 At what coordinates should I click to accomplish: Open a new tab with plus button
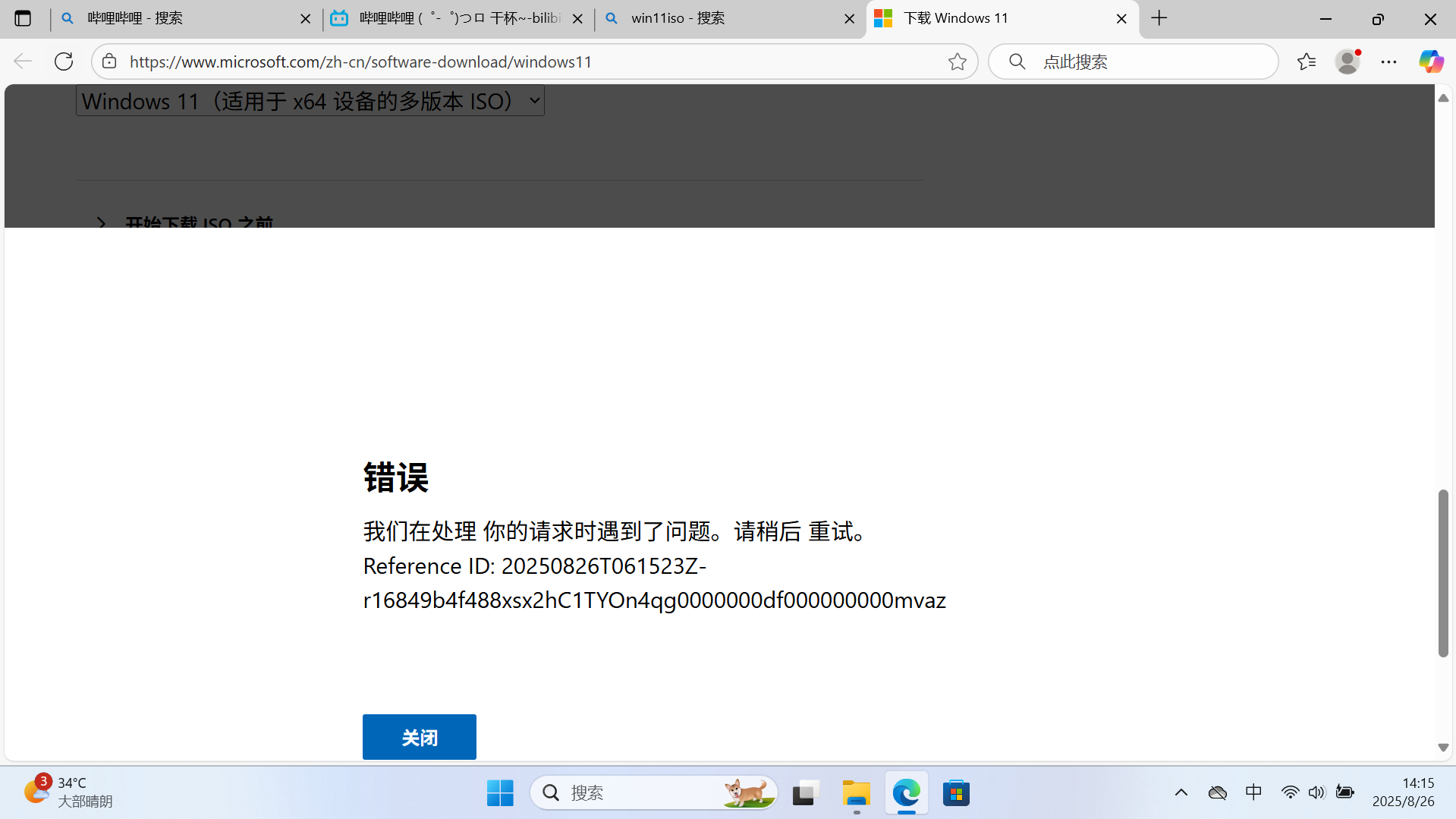[1159, 18]
